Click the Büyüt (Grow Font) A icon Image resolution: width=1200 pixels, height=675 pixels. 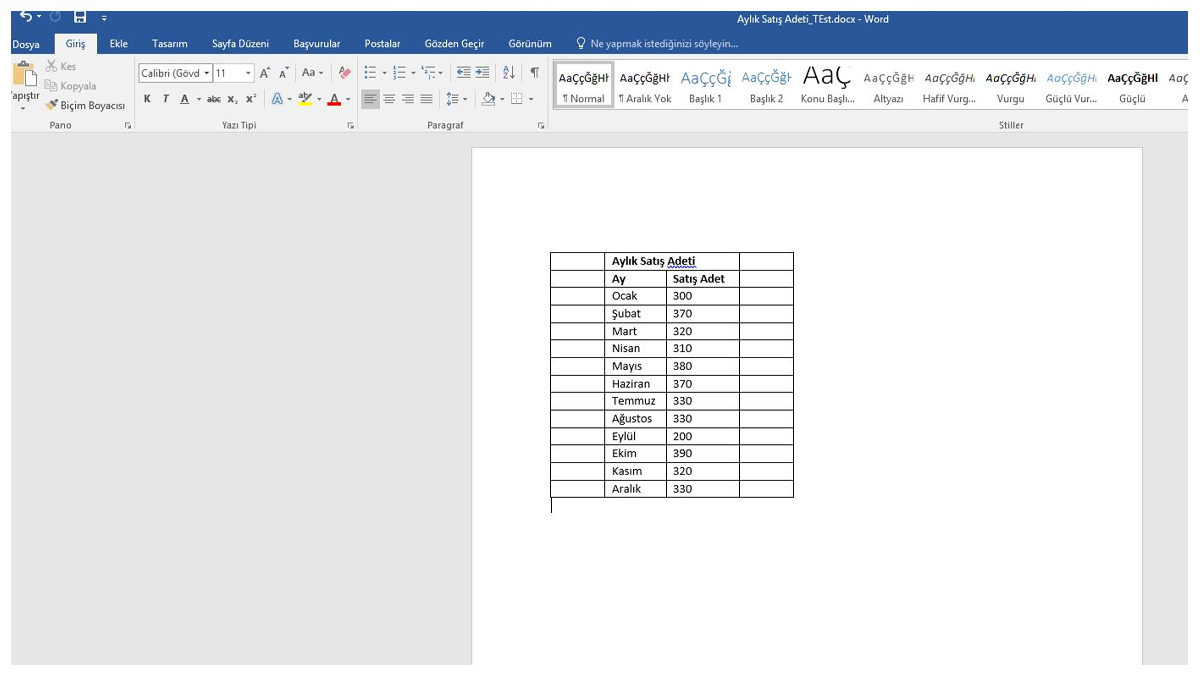264,71
